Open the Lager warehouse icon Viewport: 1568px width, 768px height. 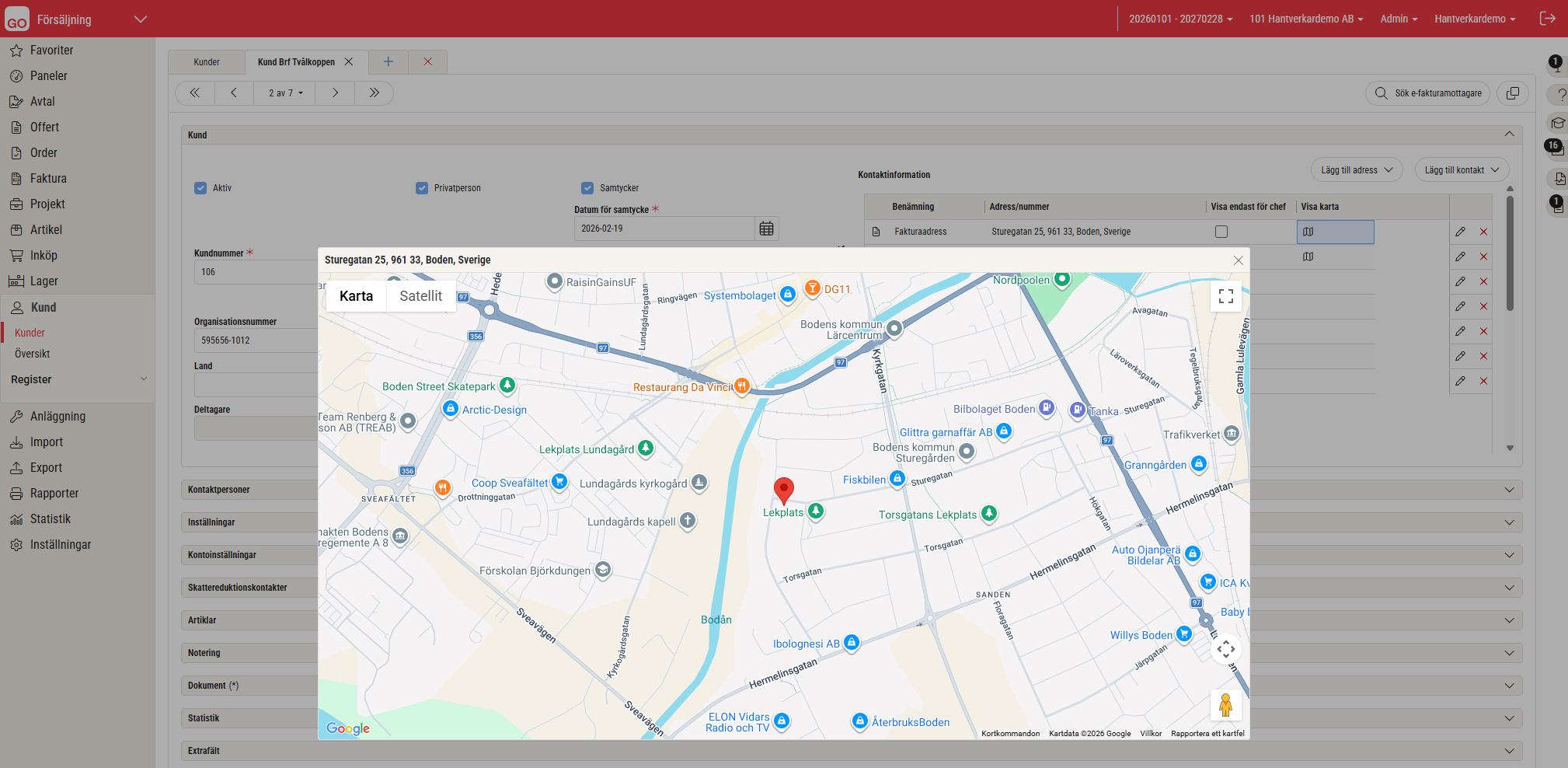[16, 281]
